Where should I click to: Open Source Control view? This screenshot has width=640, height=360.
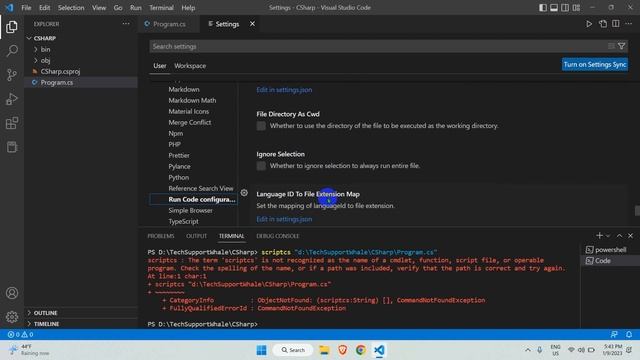point(12,75)
